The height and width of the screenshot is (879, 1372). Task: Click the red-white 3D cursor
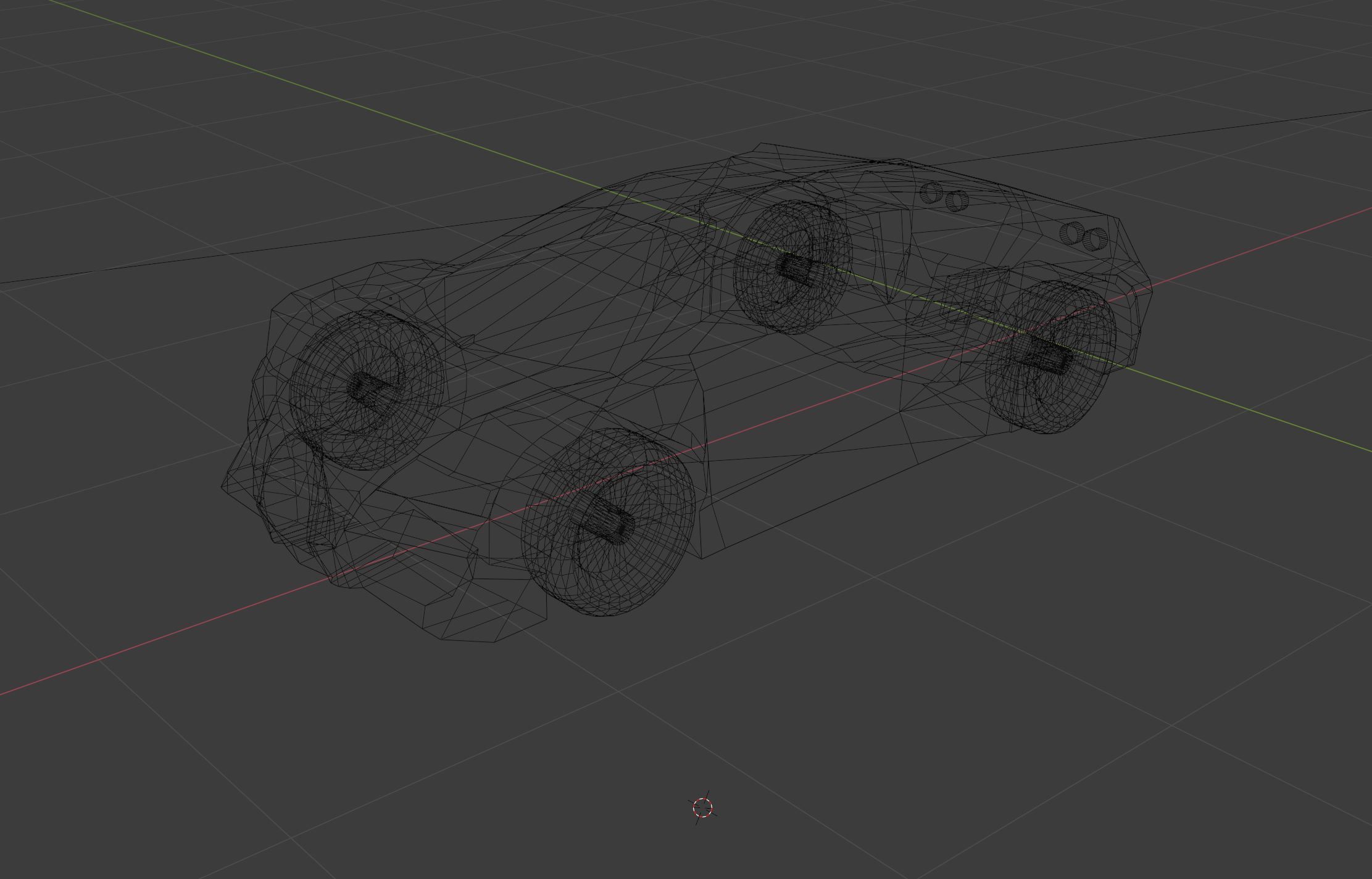[702, 807]
